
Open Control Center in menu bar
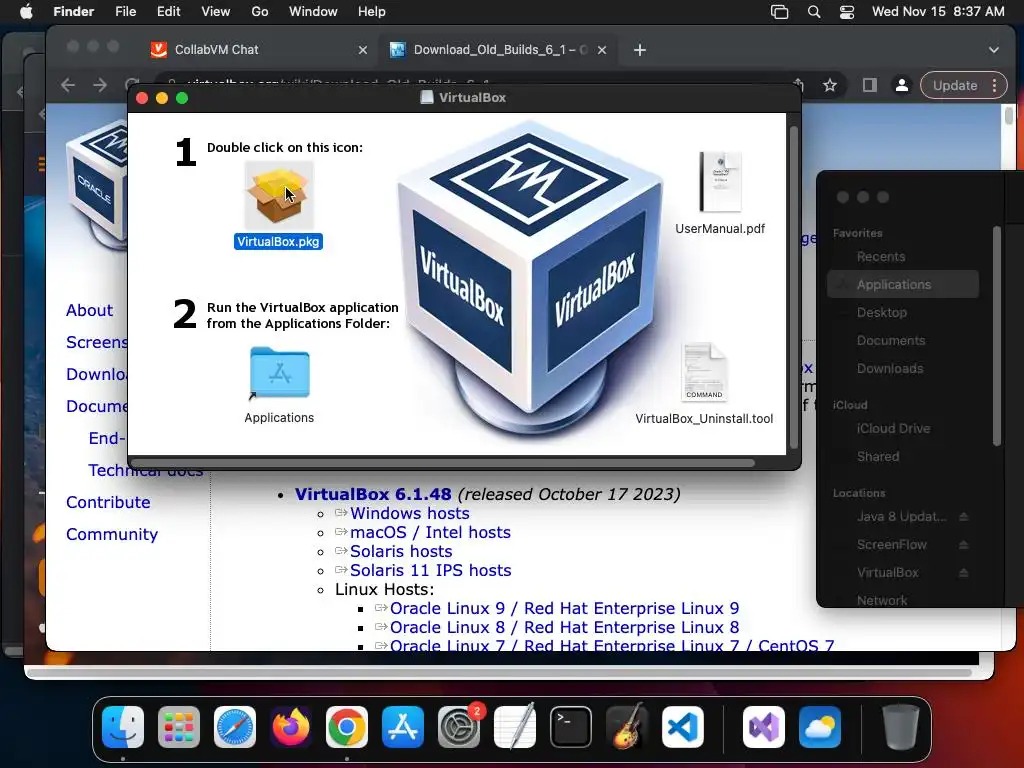pos(847,12)
